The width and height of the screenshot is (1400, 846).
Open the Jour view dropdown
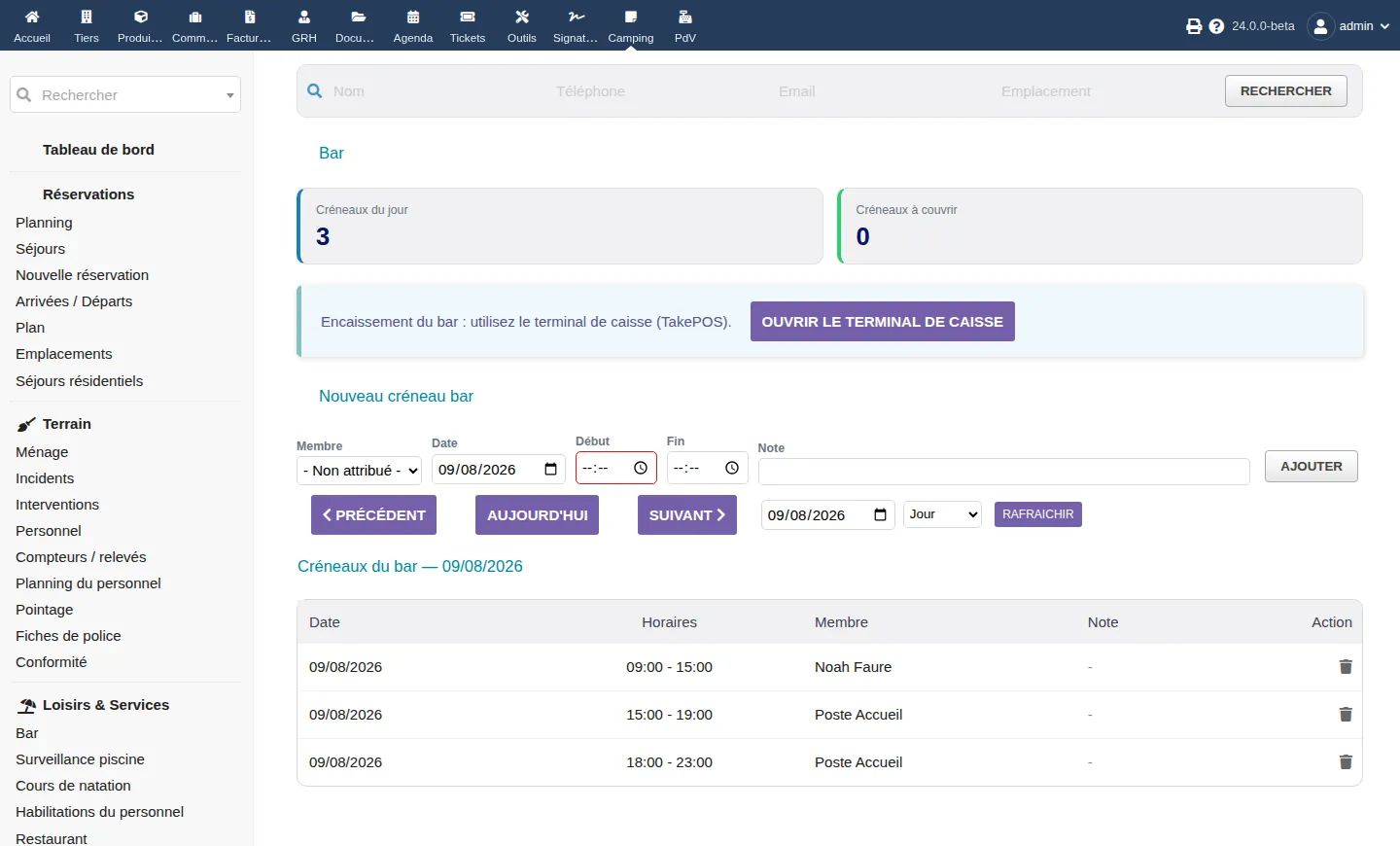(942, 514)
